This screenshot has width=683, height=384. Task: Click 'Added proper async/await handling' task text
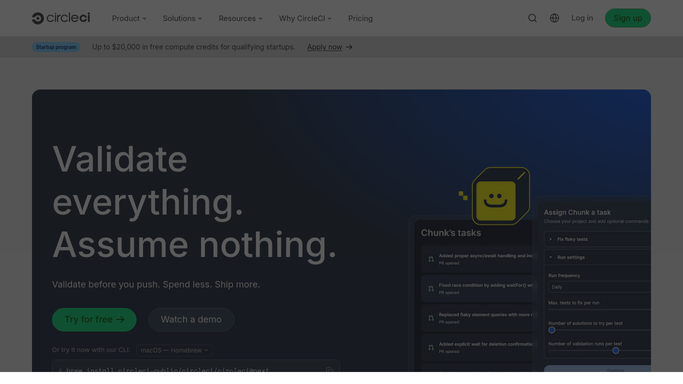click(485, 256)
